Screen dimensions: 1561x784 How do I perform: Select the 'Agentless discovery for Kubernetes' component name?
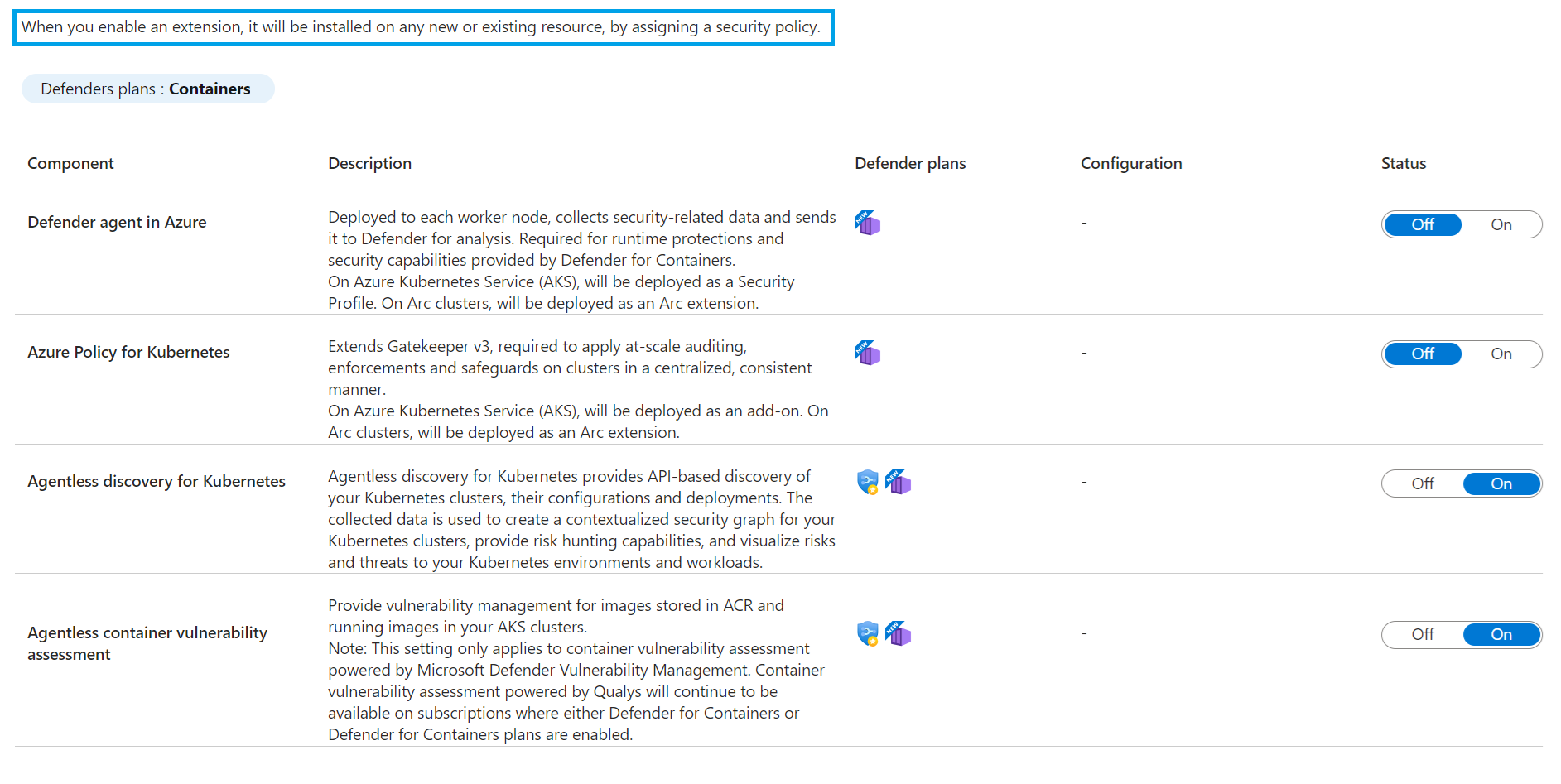(x=157, y=481)
